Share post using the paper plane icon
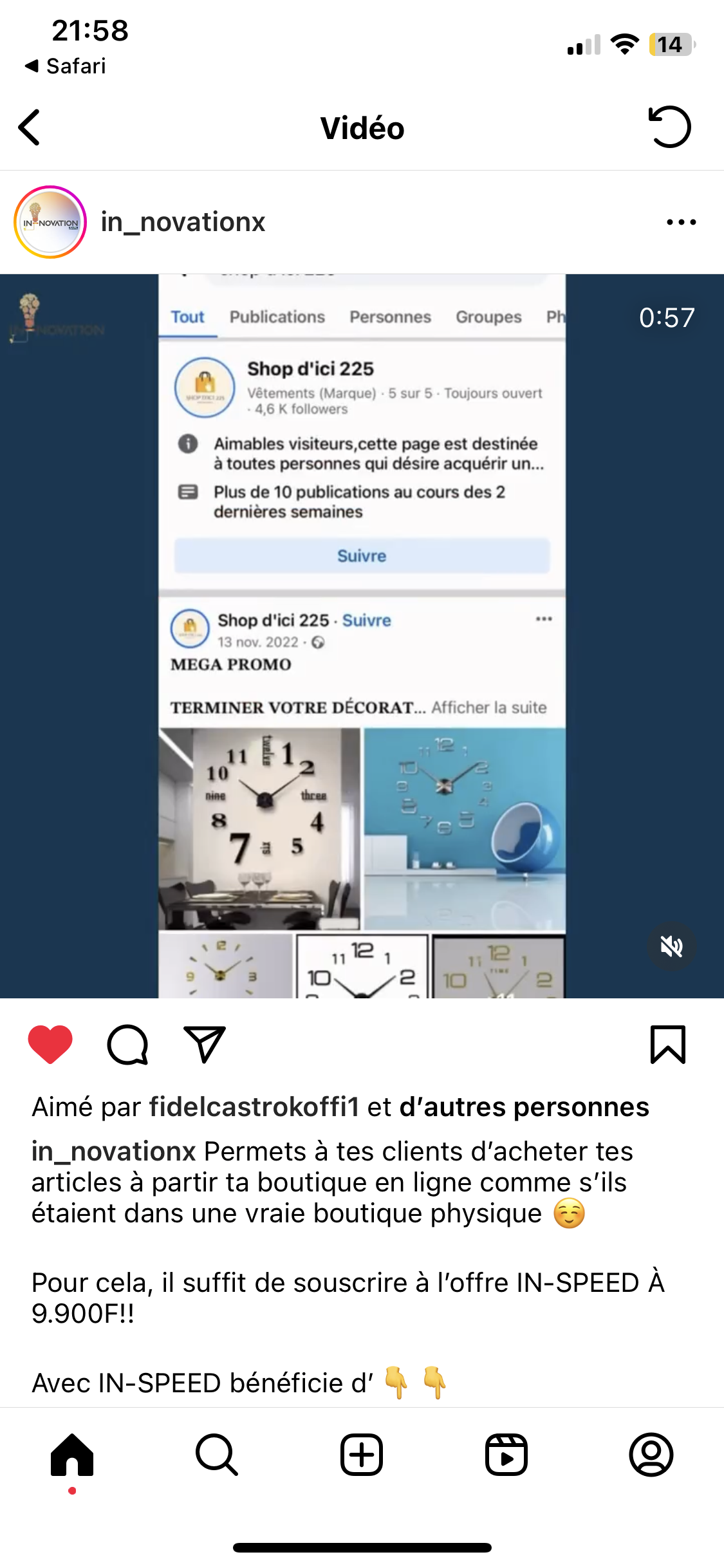This screenshot has width=724, height=1568. click(x=205, y=1044)
